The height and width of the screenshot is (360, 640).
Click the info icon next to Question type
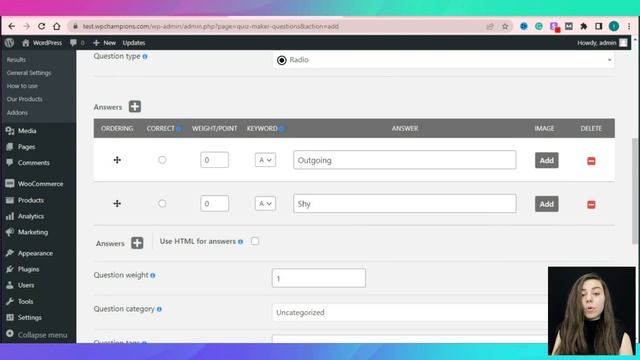pyautogui.click(x=145, y=57)
